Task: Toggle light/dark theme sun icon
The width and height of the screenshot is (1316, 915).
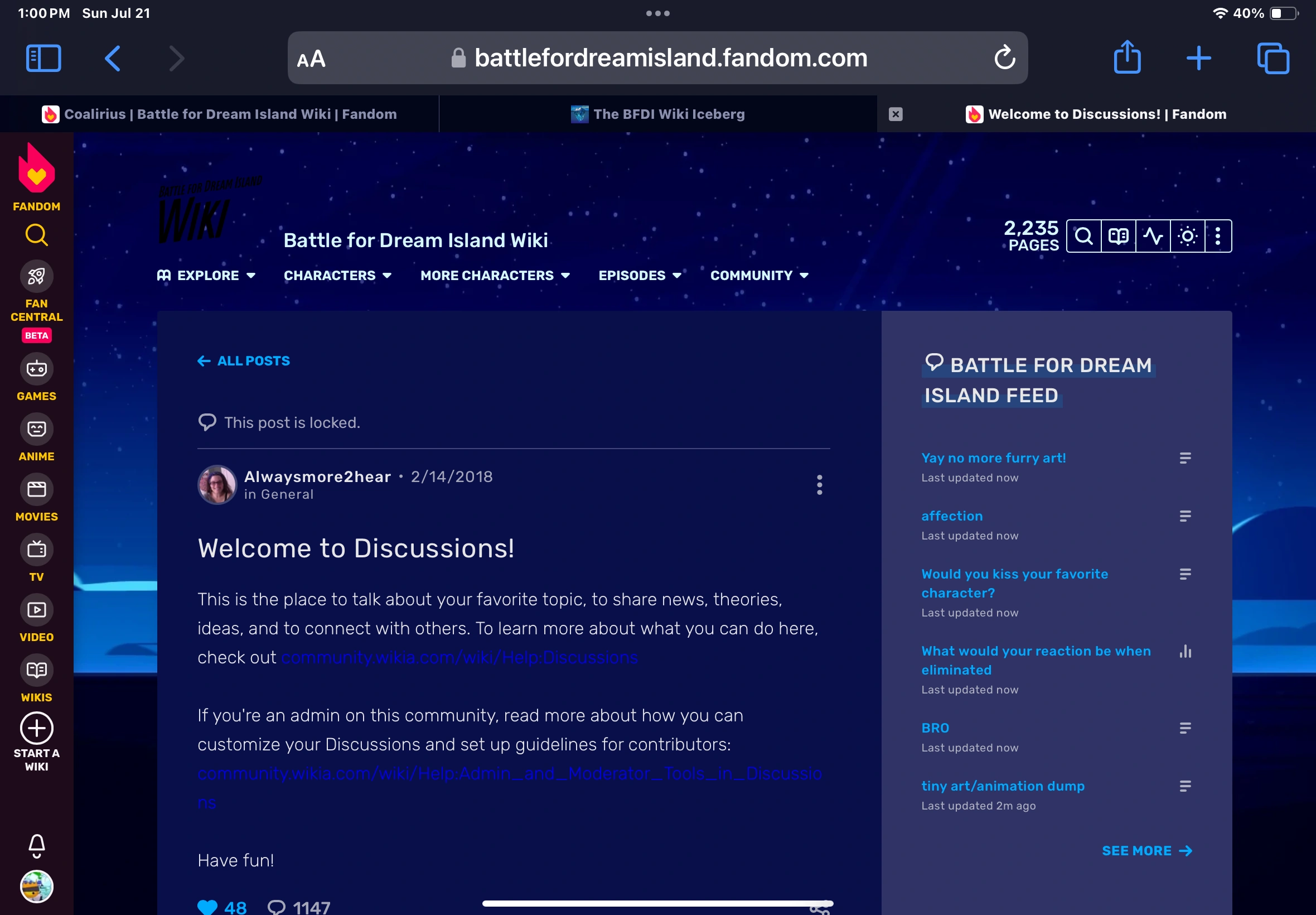Action: (1187, 235)
